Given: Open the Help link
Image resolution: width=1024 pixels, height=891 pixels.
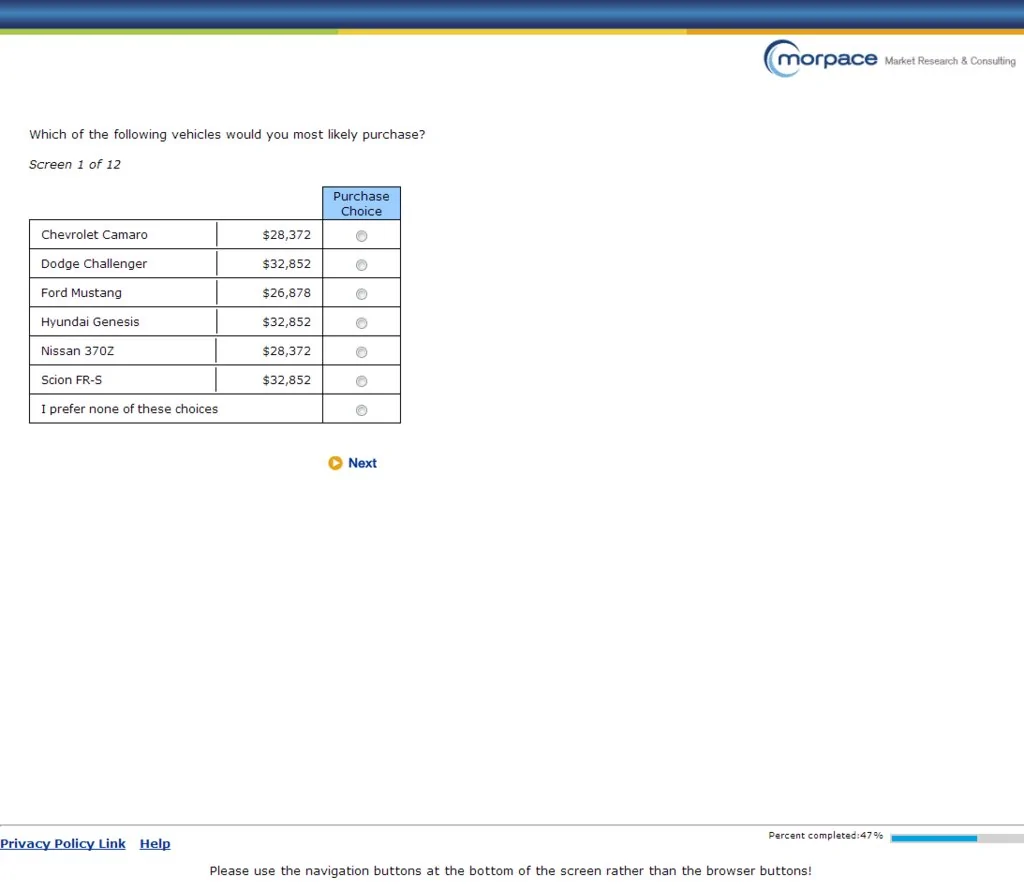Looking at the screenshot, I should [x=155, y=843].
